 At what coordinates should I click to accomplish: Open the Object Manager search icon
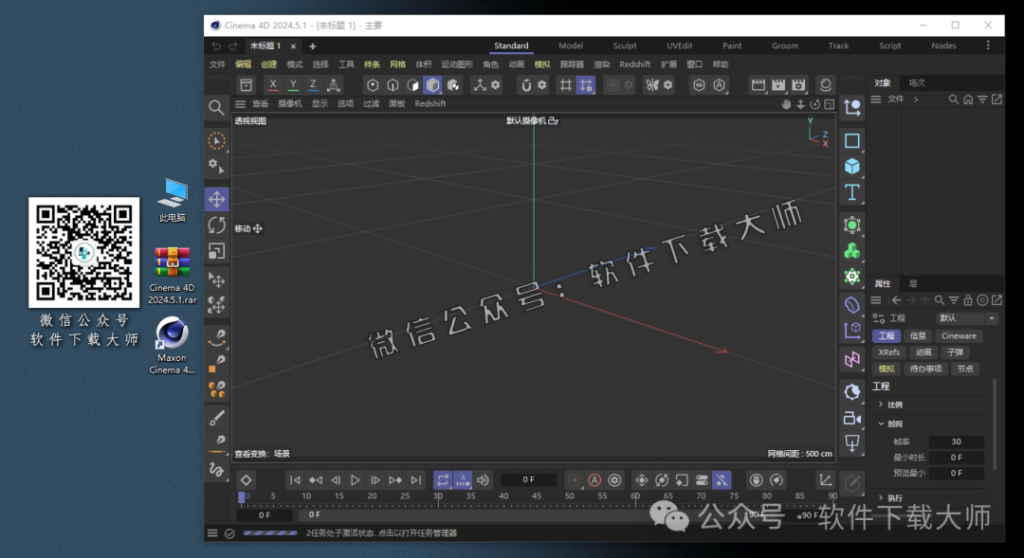[x=953, y=99]
